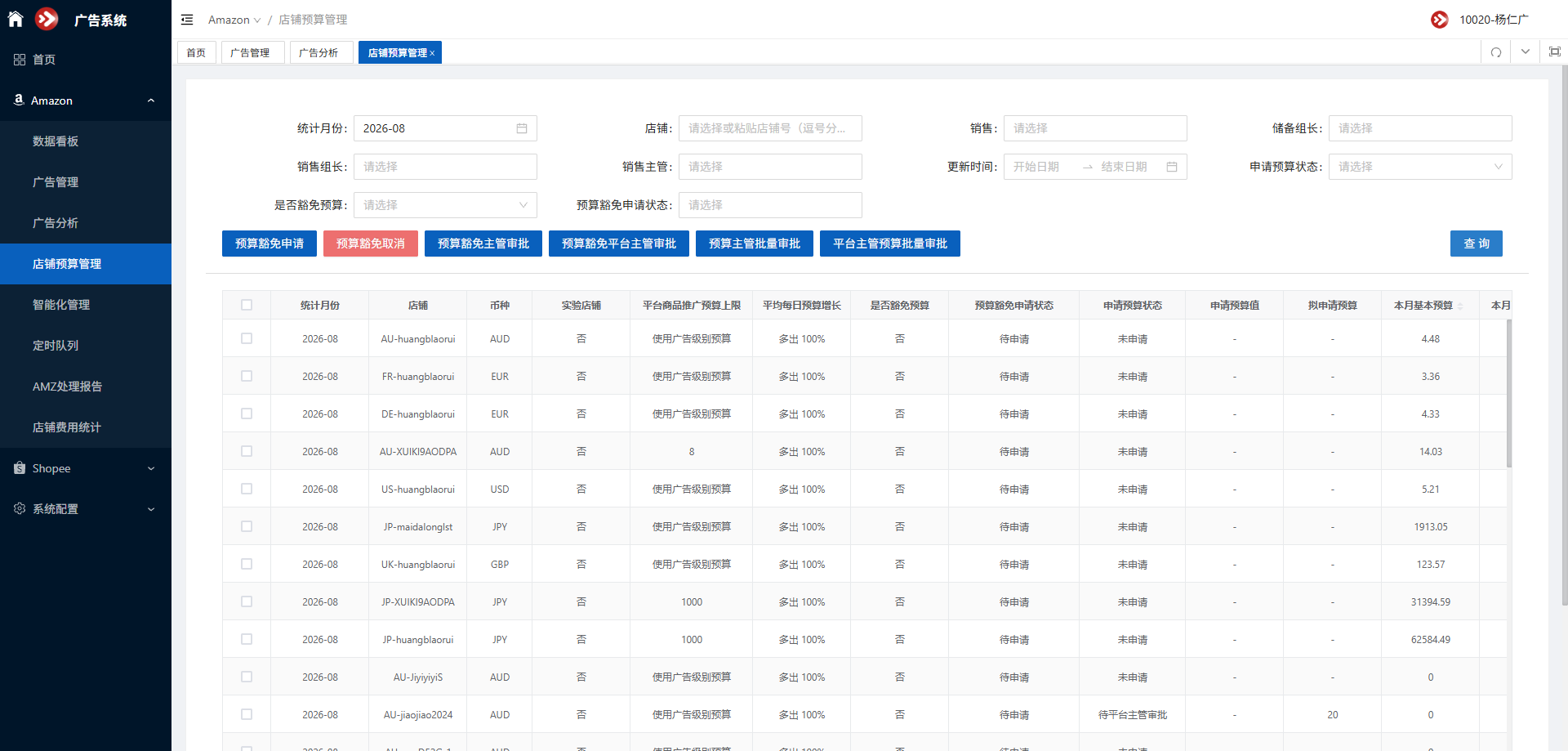Check the US-huangblaorui row checkbox

tap(247, 489)
